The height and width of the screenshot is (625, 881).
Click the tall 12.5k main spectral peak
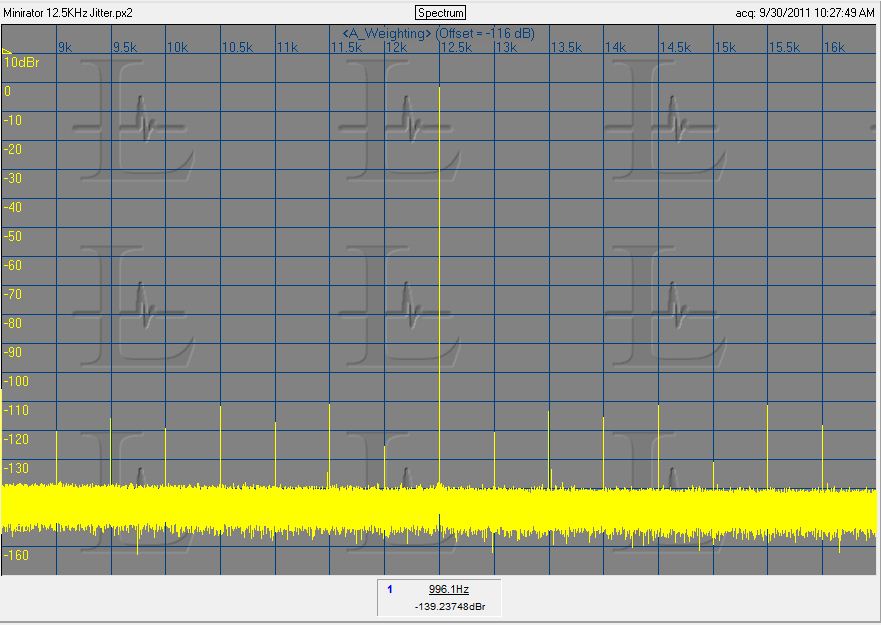click(x=439, y=287)
